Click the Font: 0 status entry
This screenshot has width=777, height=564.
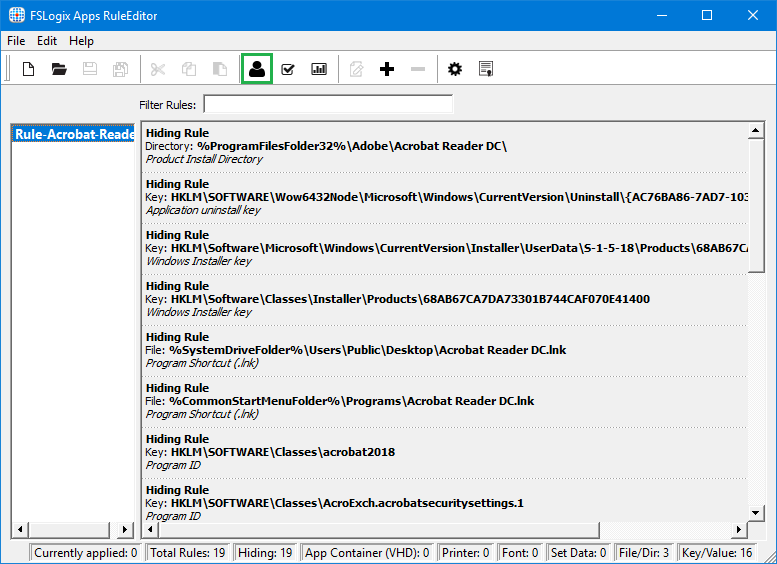[520, 553]
